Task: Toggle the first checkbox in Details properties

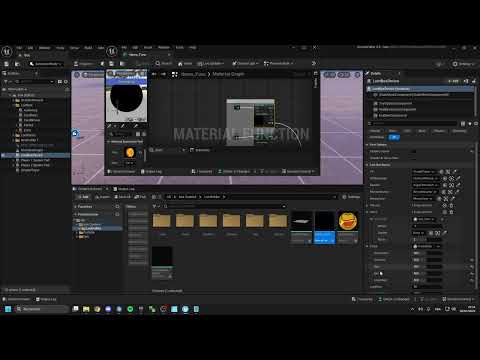Action: click(x=413, y=151)
